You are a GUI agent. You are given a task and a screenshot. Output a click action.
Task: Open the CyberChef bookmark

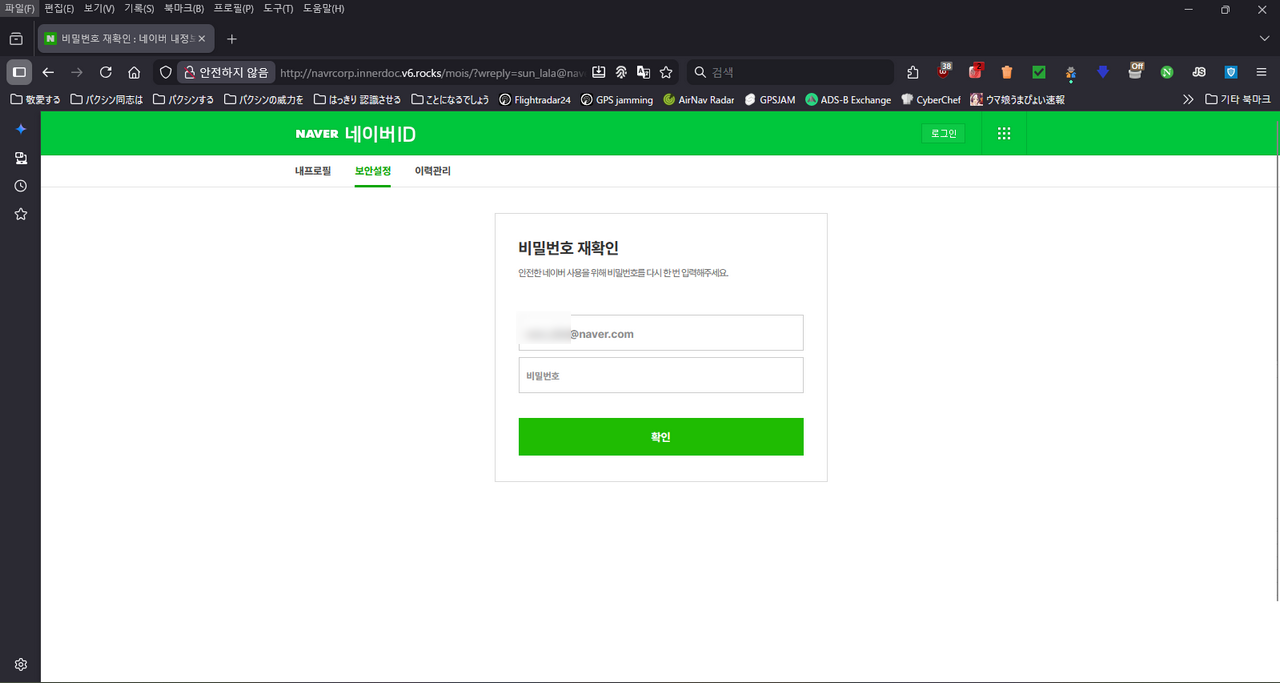point(931,100)
